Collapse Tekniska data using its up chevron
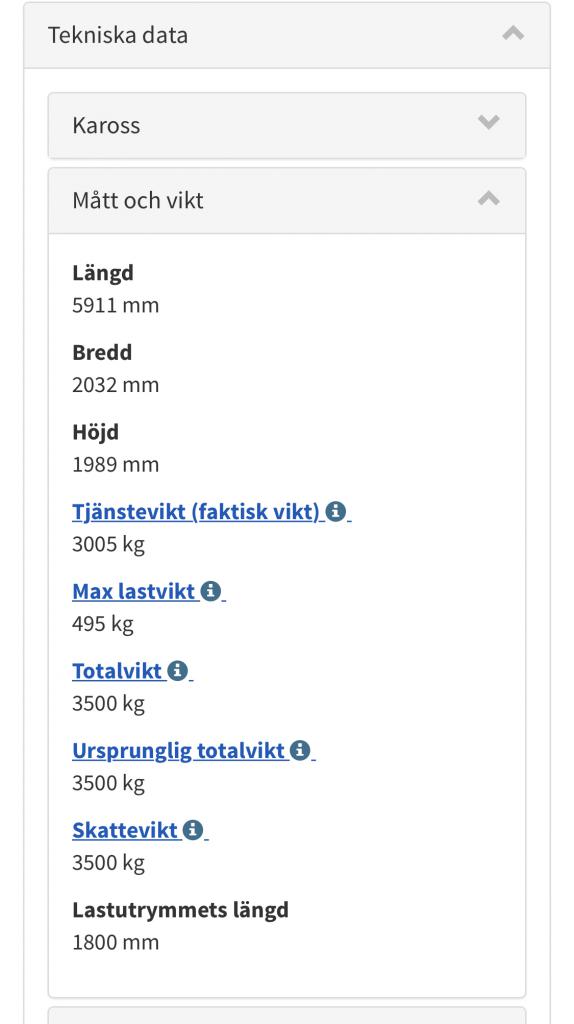The width and height of the screenshot is (574, 1024). point(513,33)
